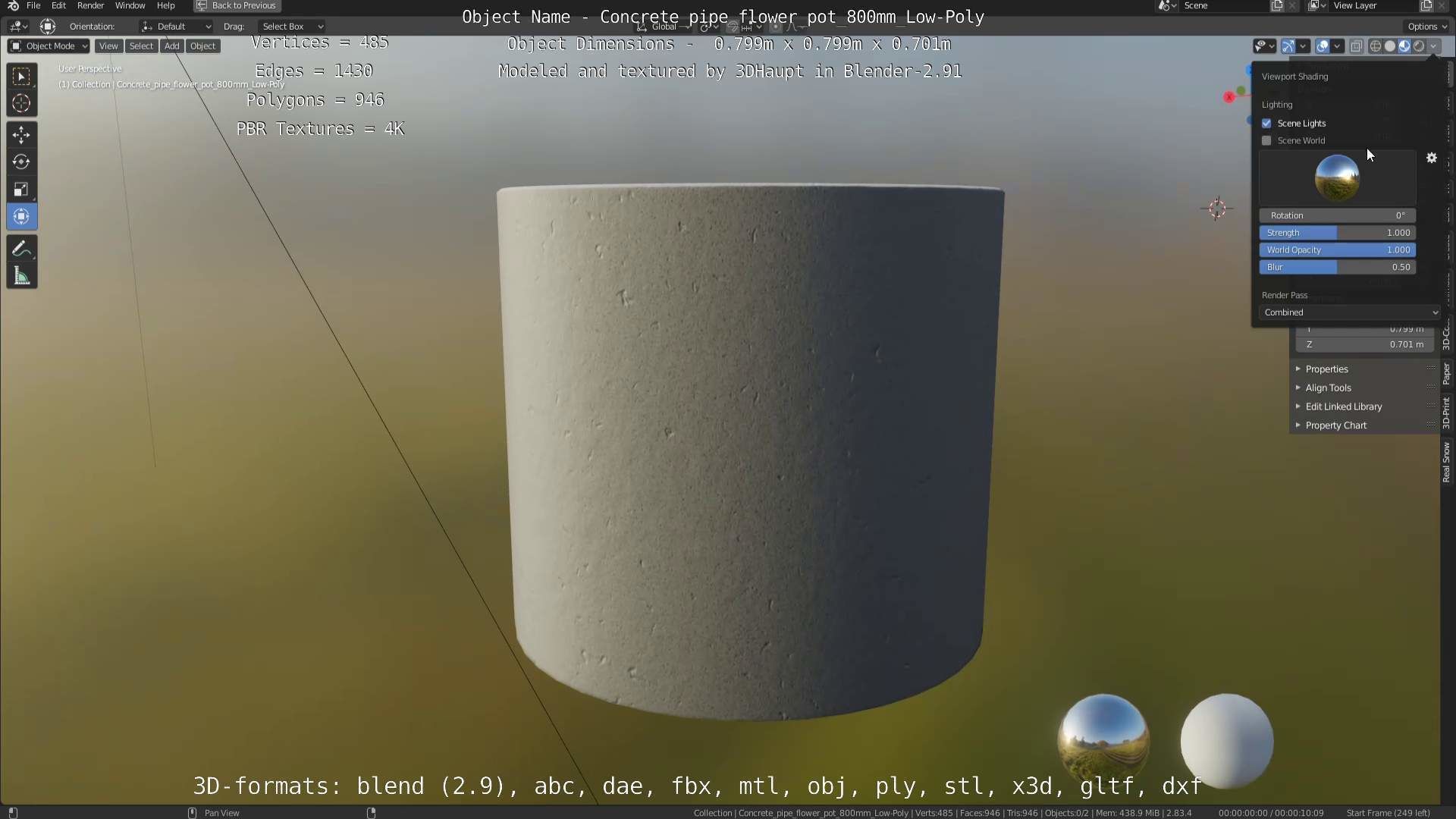Click the Rotation value field
This screenshot has width=1456, height=819.
1338,215
